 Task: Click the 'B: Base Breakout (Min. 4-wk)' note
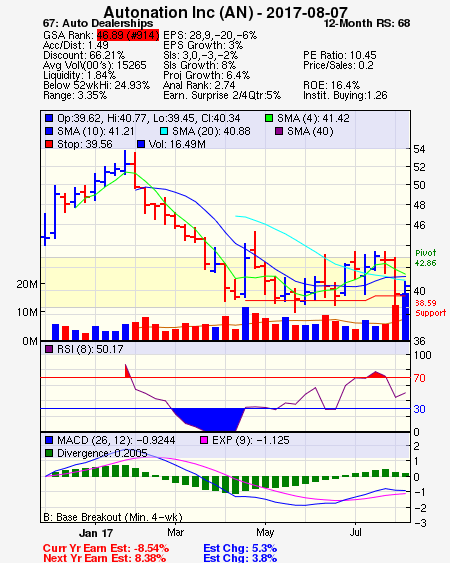coord(113,517)
